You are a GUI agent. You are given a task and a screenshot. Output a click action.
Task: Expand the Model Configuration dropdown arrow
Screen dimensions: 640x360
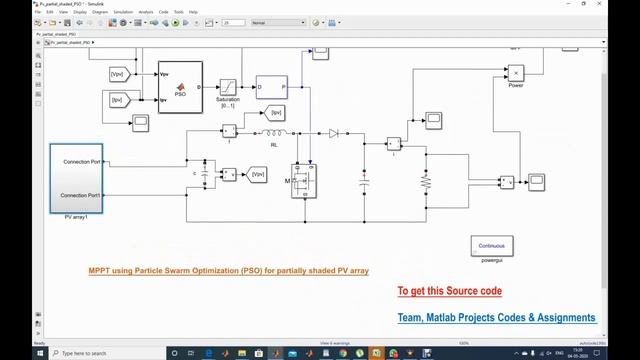130,23
